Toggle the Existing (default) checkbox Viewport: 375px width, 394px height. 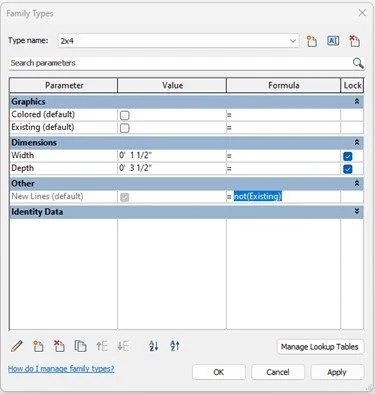(x=124, y=128)
